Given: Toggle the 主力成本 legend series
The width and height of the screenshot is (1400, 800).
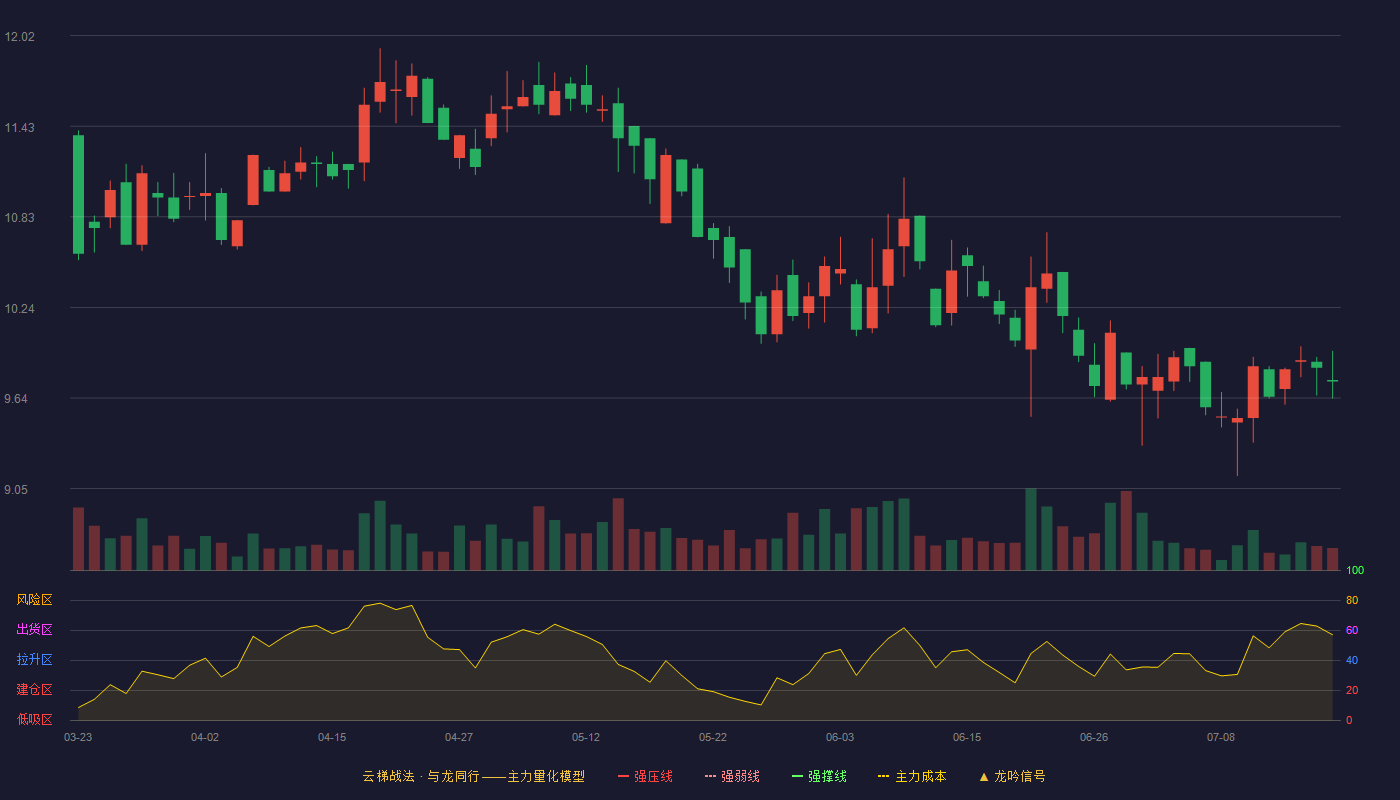Looking at the screenshot, I should (x=912, y=776).
